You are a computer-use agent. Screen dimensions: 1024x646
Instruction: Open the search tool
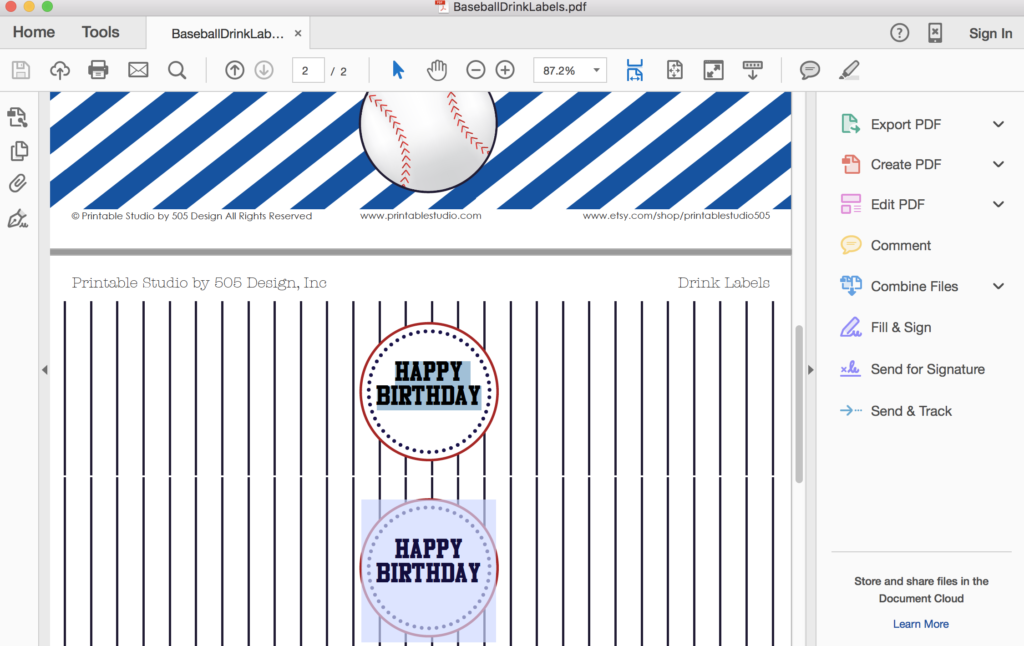pos(177,70)
